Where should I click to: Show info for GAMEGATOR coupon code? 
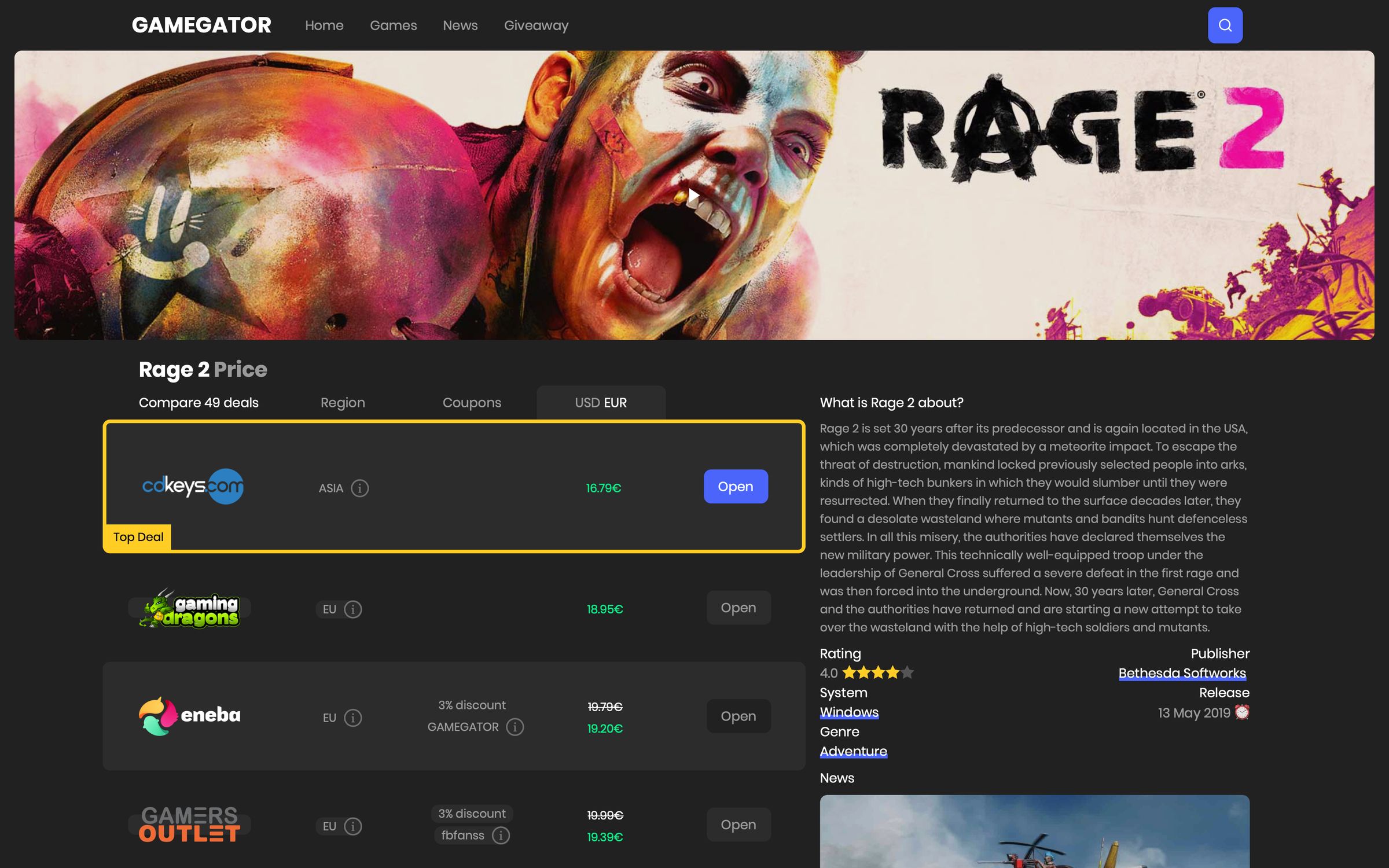[x=515, y=727]
